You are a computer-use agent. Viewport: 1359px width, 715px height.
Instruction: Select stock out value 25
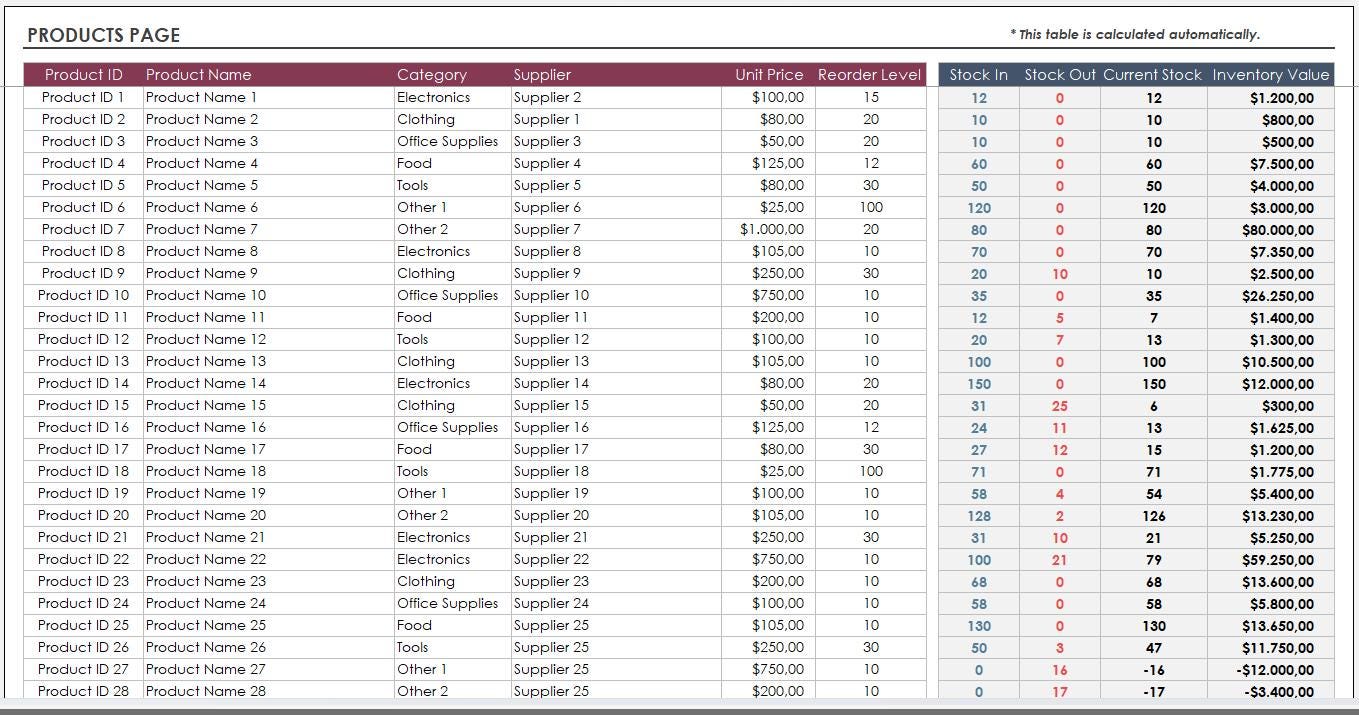1060,406
